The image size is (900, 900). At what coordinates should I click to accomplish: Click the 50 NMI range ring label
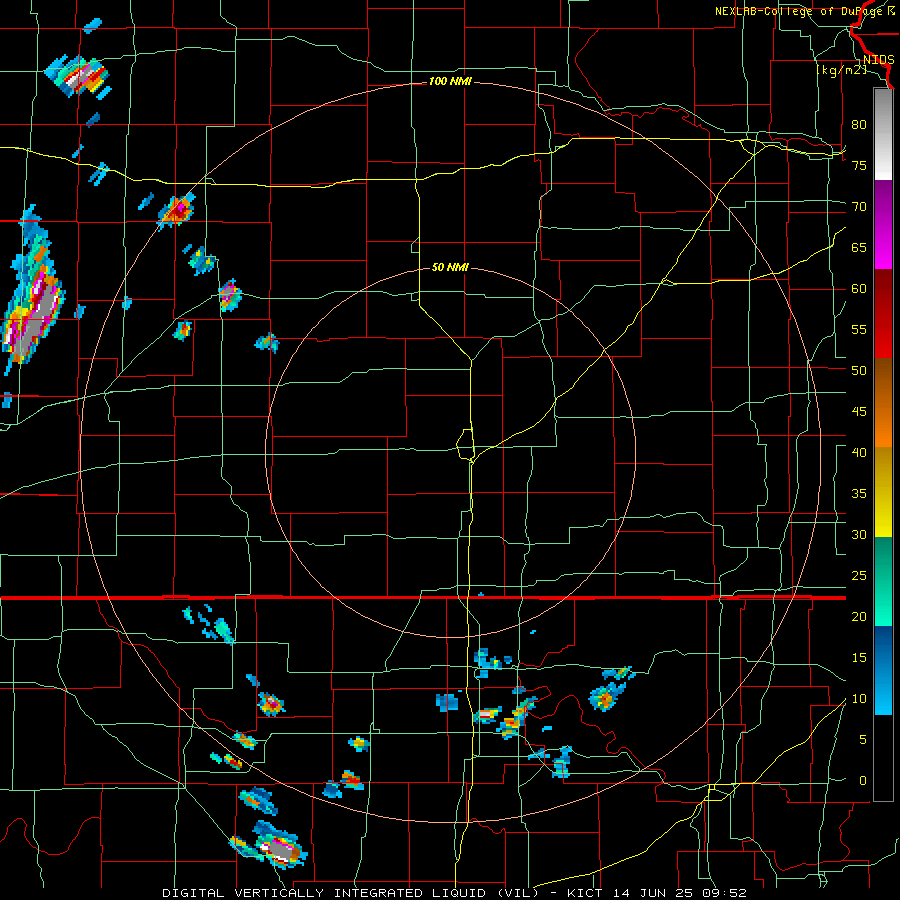pyautogui.click(x=450, y=267)
